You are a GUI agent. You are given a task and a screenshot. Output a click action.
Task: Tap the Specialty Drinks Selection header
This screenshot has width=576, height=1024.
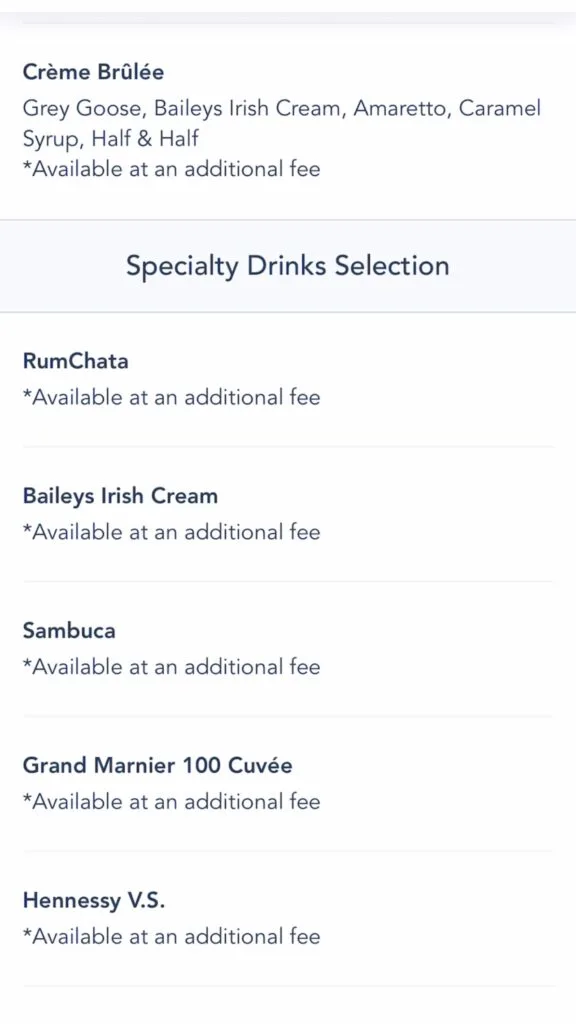287,266
